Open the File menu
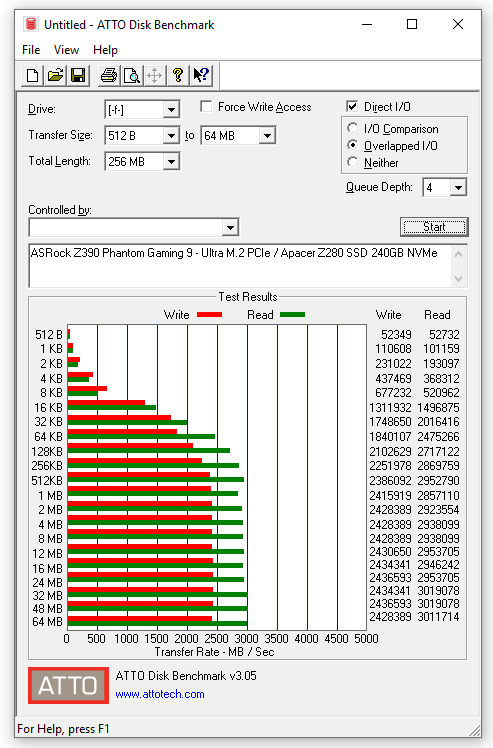Screen dimensions: 493x748 point(31,50)
